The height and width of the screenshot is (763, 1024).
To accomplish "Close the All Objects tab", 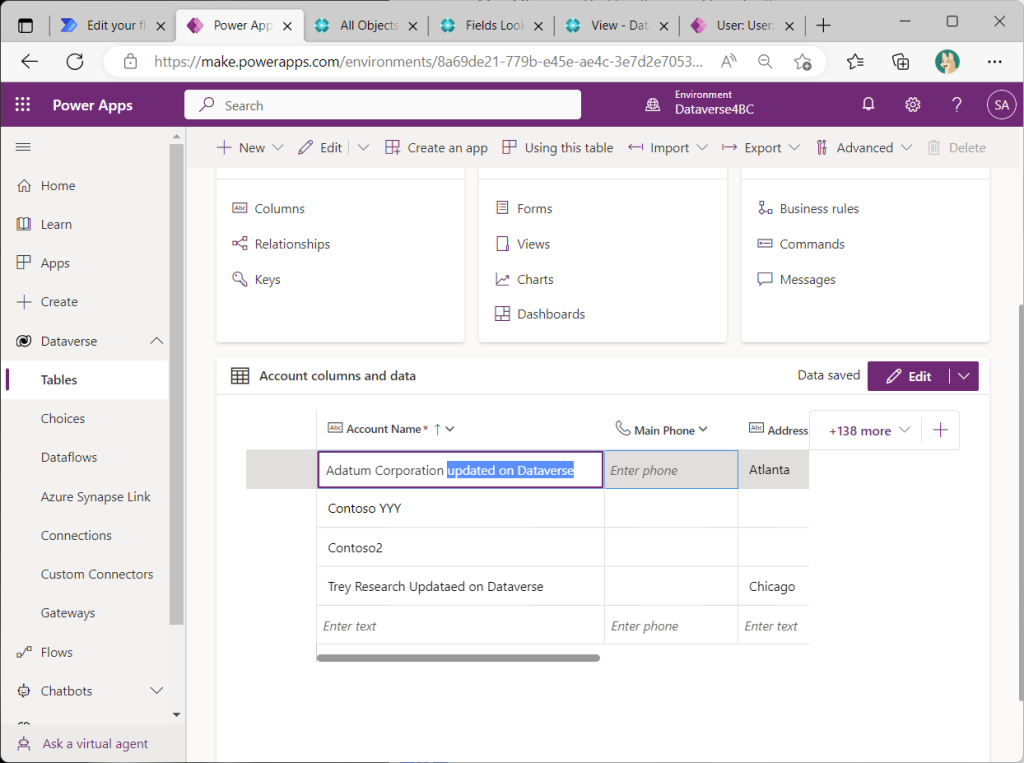I will 413,26.
